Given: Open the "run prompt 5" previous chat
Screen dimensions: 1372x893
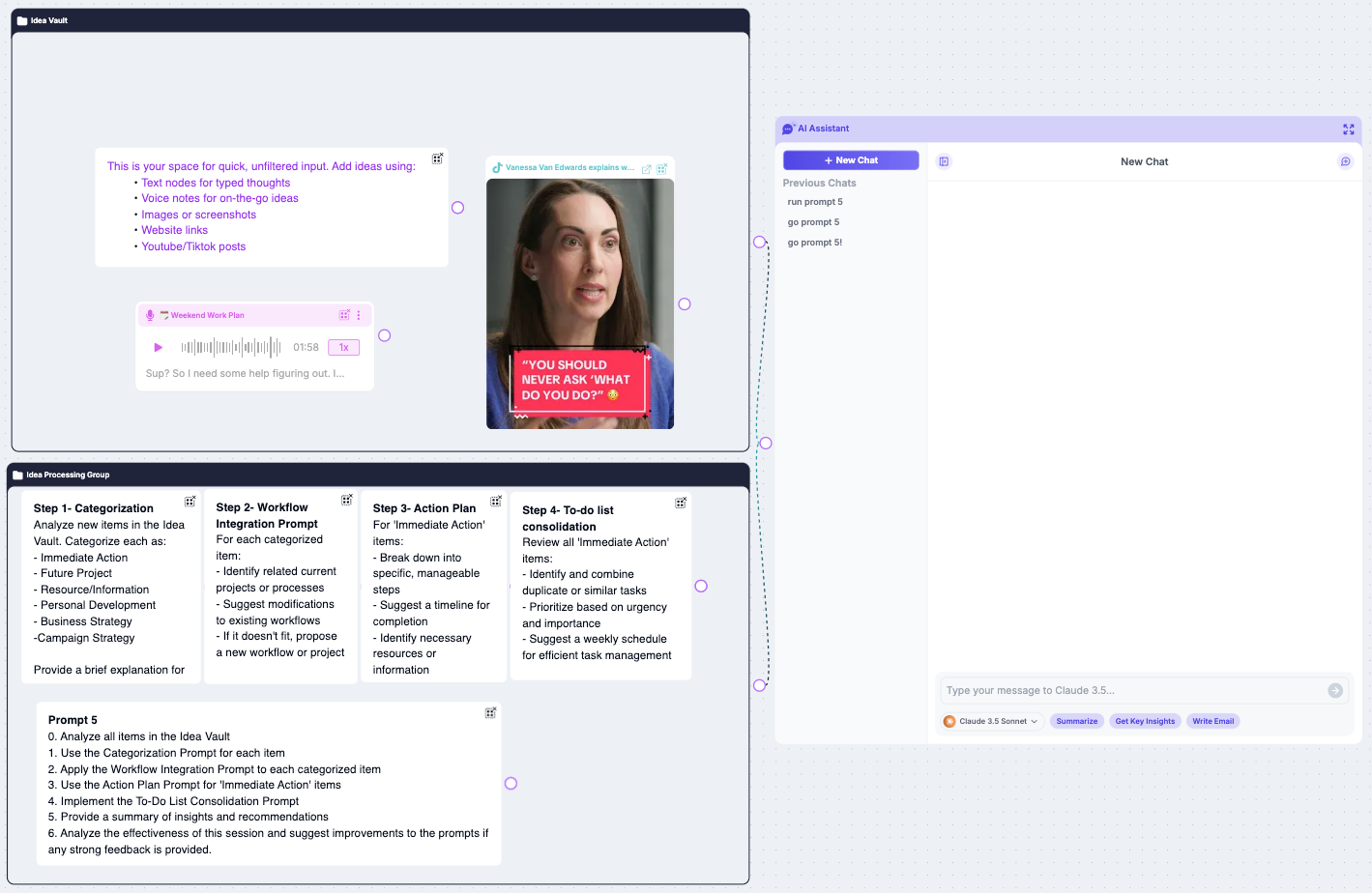Looking at the screenshot, I should (815, 203).
